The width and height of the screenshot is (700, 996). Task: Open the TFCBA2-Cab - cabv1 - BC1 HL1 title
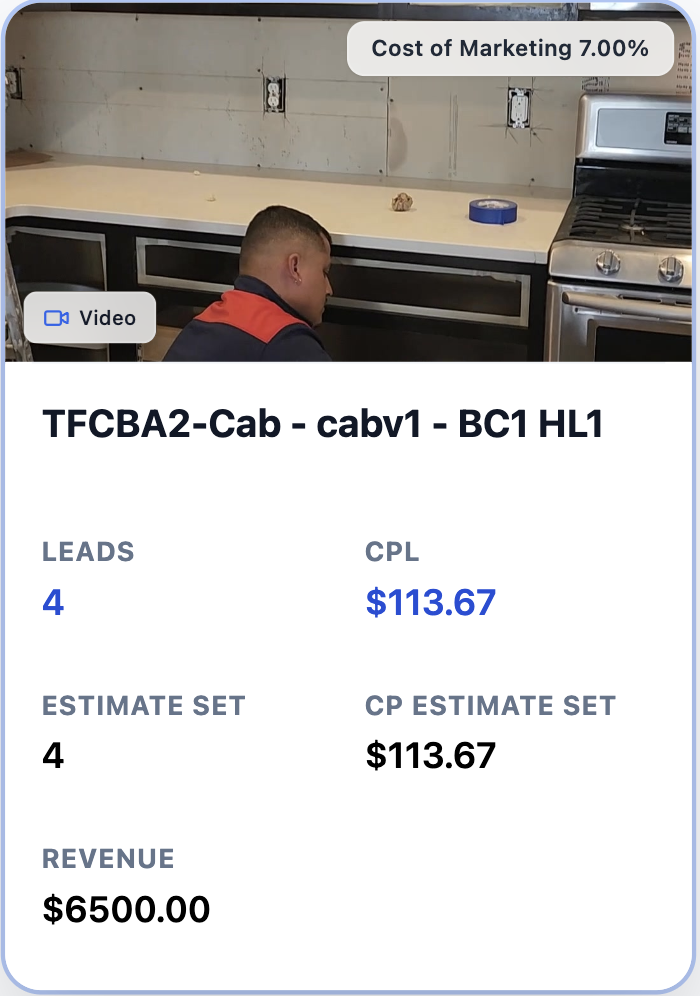(x=323, y=424)
